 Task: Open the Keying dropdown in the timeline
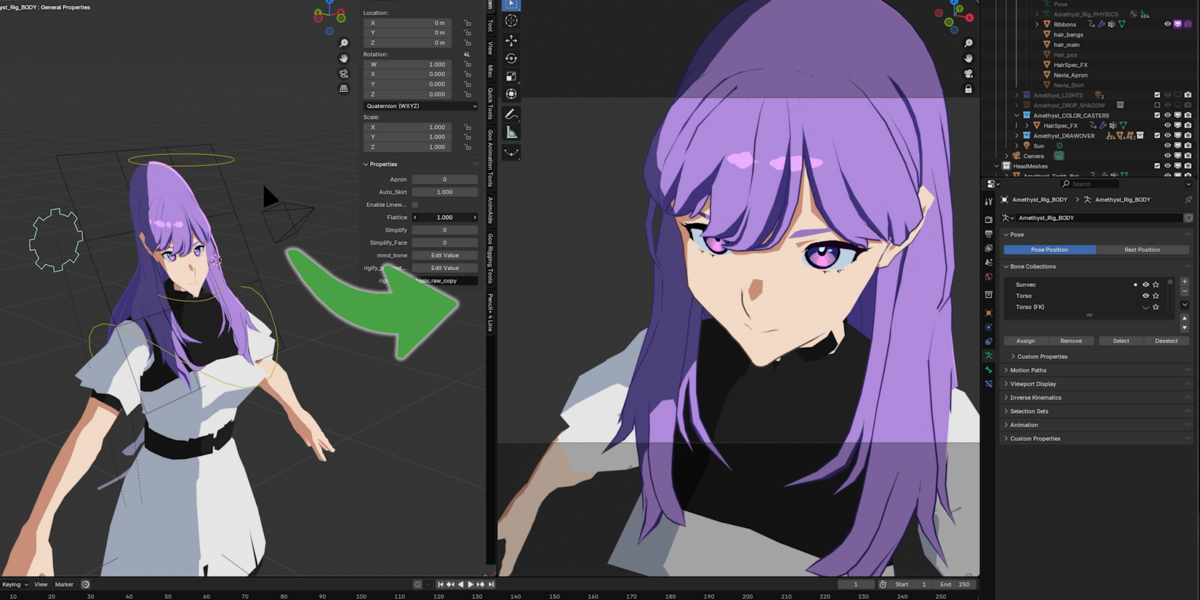[x=14, y=584]
